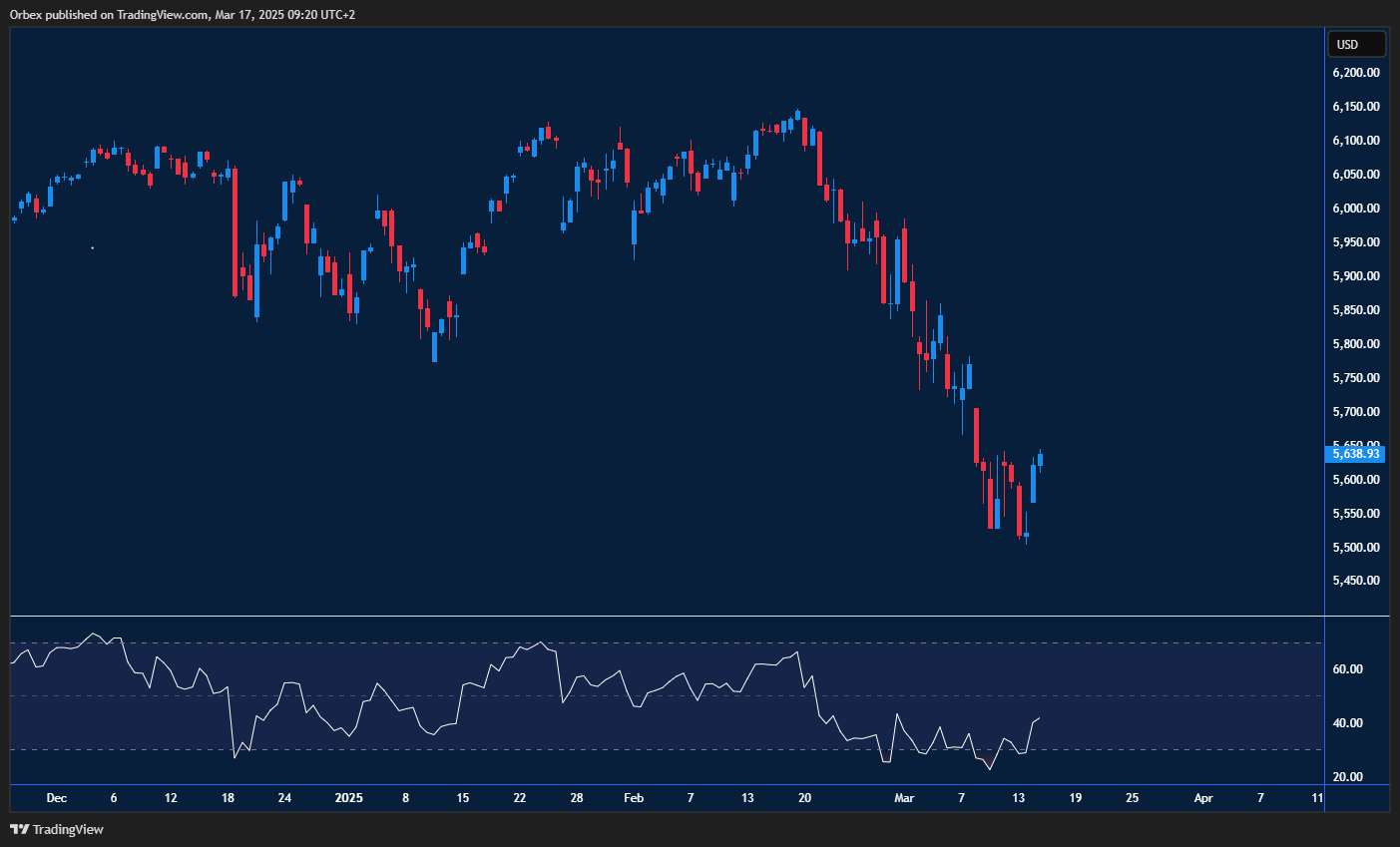Select the Apr label on the time axis
Image resolution: width=1400 pixels, height=847 pixels.
[1202, 798]
